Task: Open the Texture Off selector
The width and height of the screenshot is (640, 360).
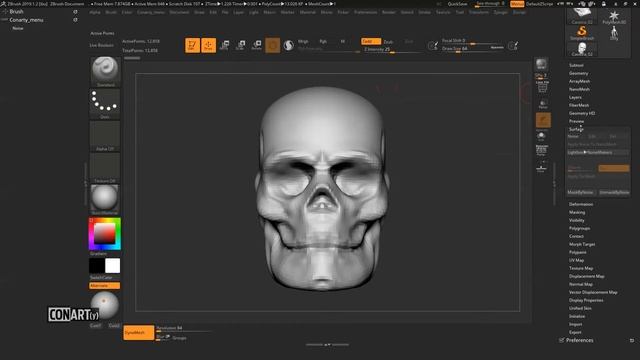Action: click(105, 168)
